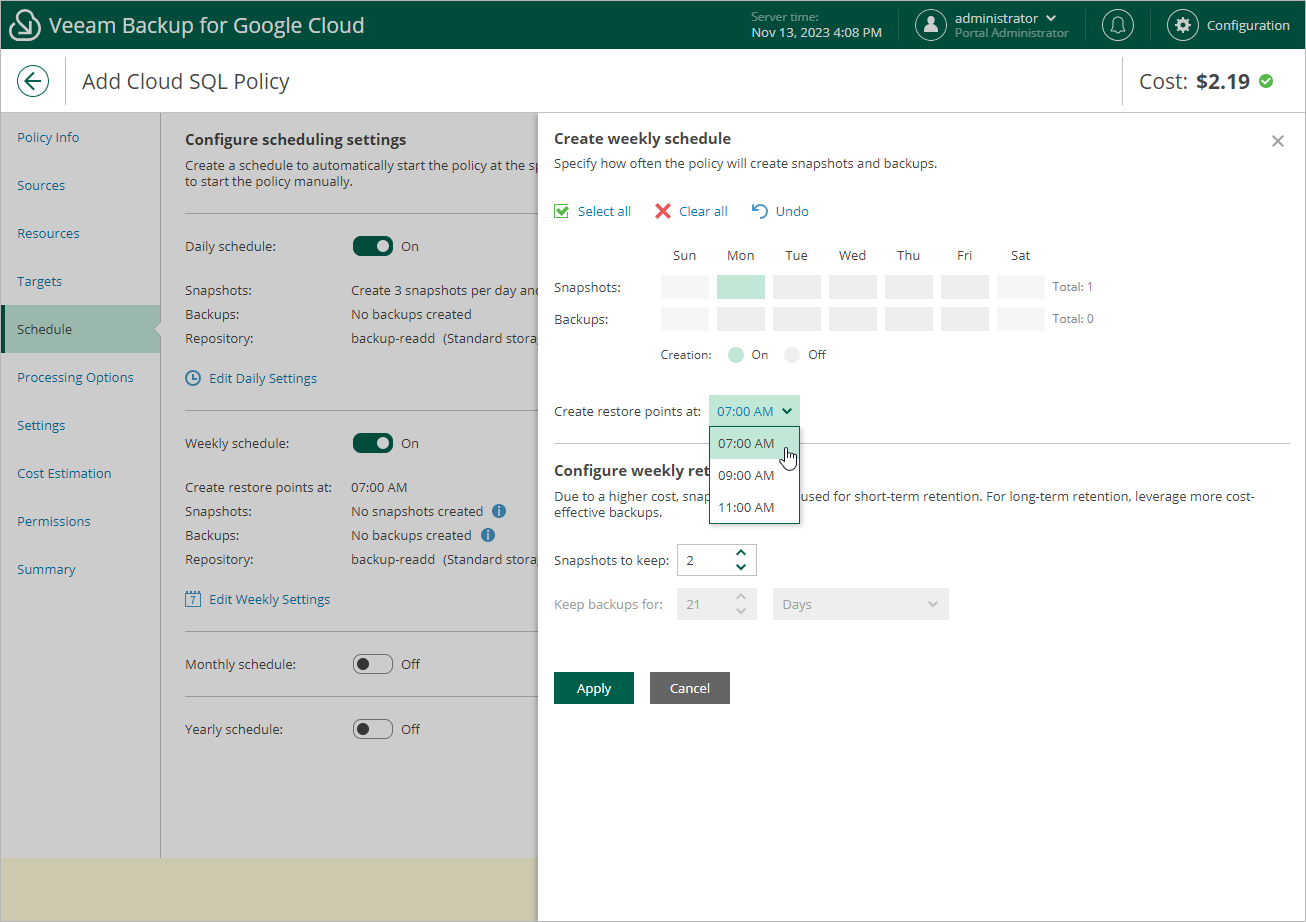
Task: Expand the administrator account menu
Action: point(1051,18)
